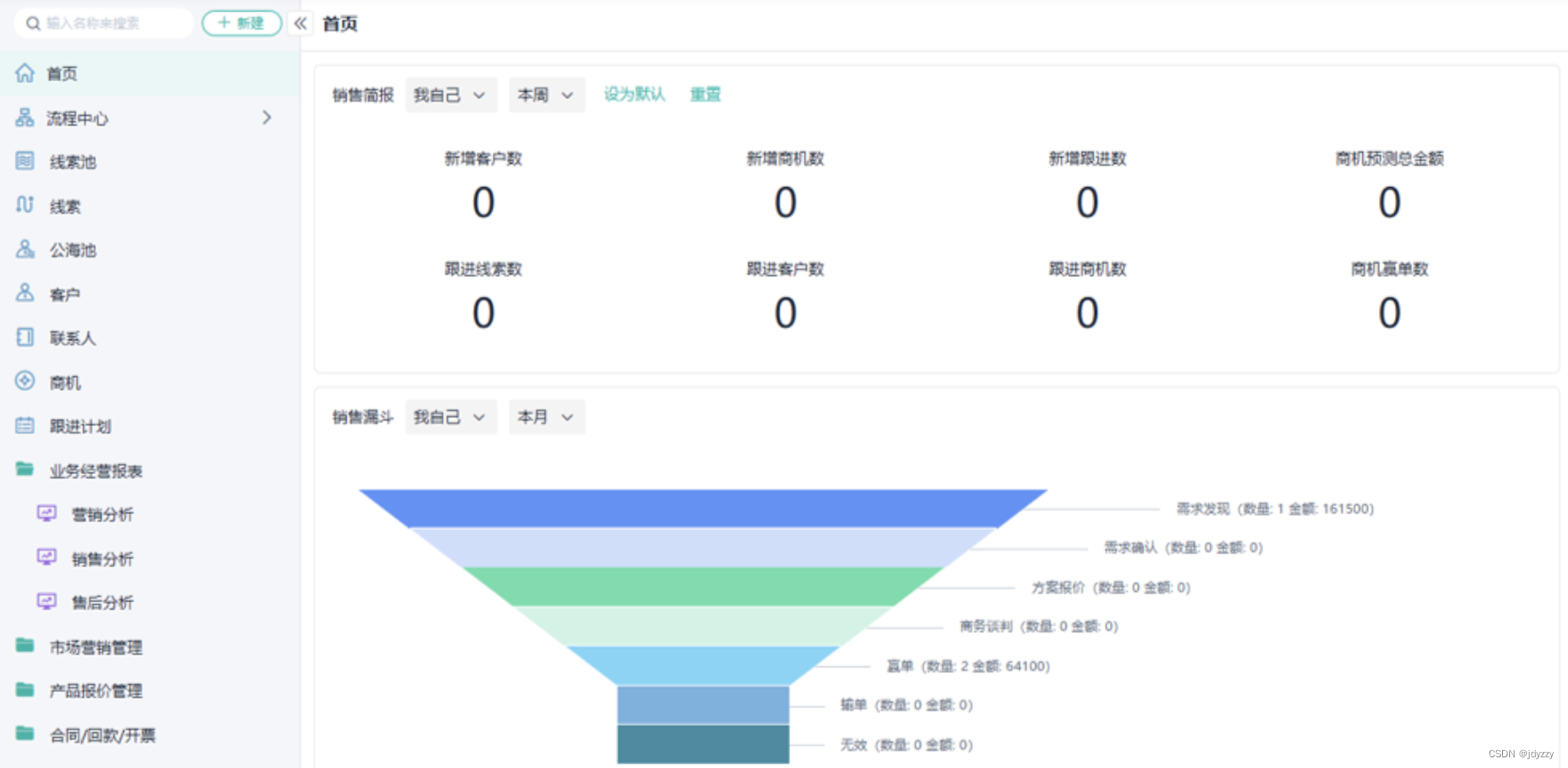Collapse sidebar with double-chevron icon
The height and width of the screenshot is (768, 1568).
(x=300, y=23)
